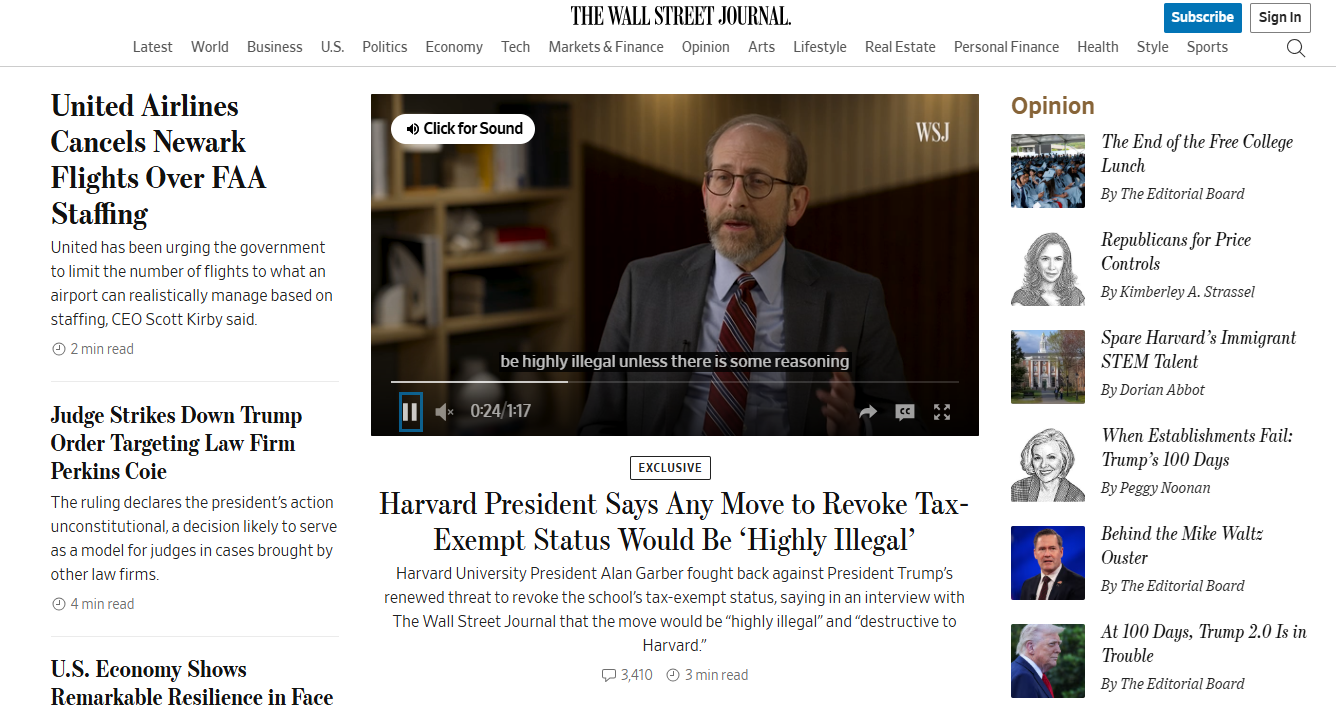Go to the Opinion section tab
Image resolution: width=1336 pixels, height=705 pixels.
pyautogui.click(x=705, y=47)
